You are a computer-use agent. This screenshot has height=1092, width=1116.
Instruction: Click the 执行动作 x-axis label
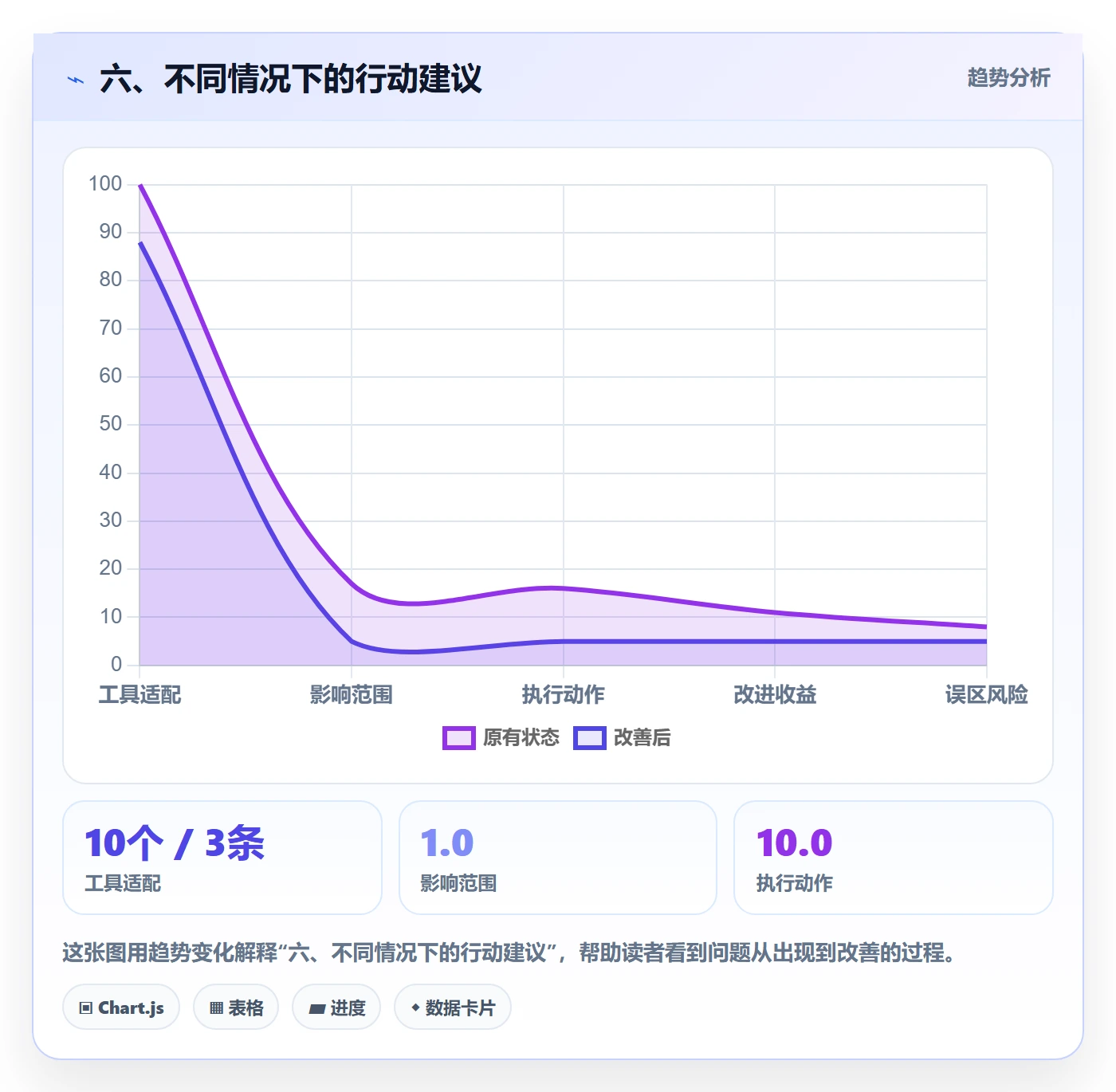point(564,694)
